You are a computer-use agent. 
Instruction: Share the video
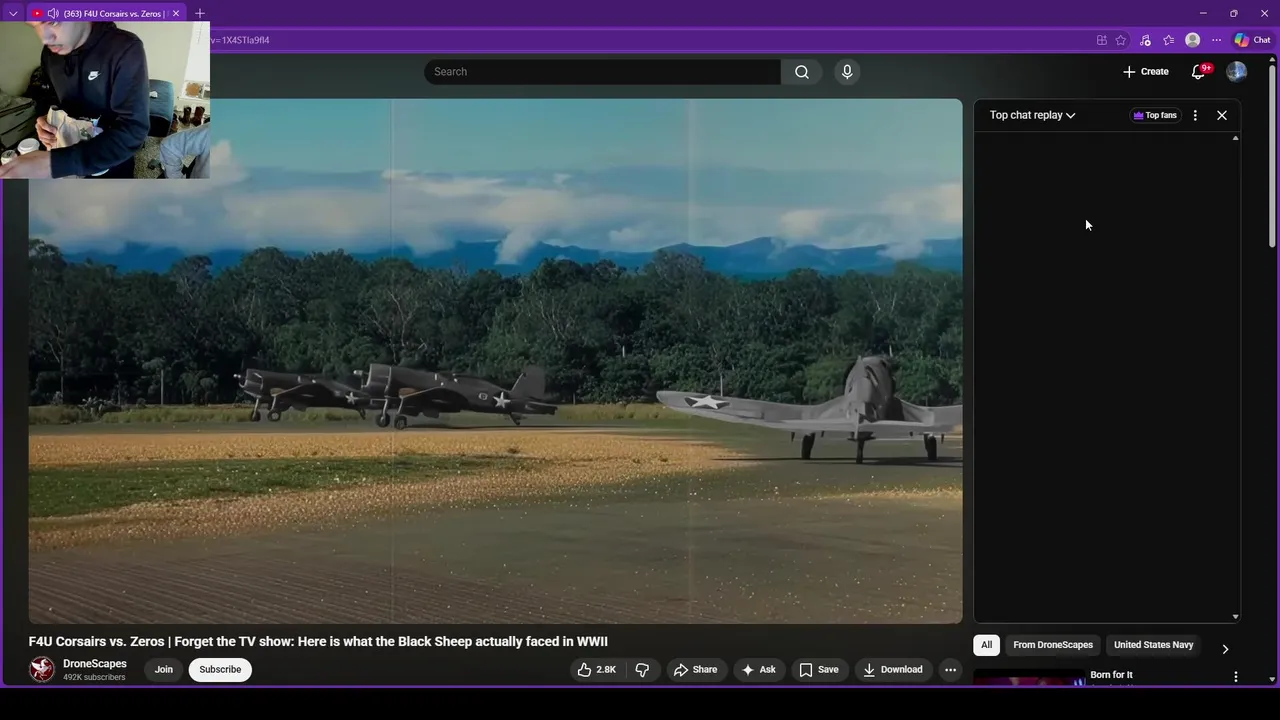[695, 670]
